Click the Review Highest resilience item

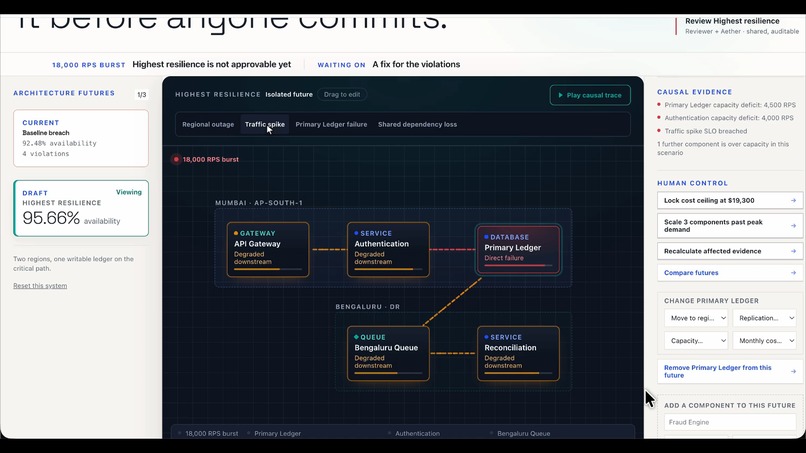(x=740, y=26)
